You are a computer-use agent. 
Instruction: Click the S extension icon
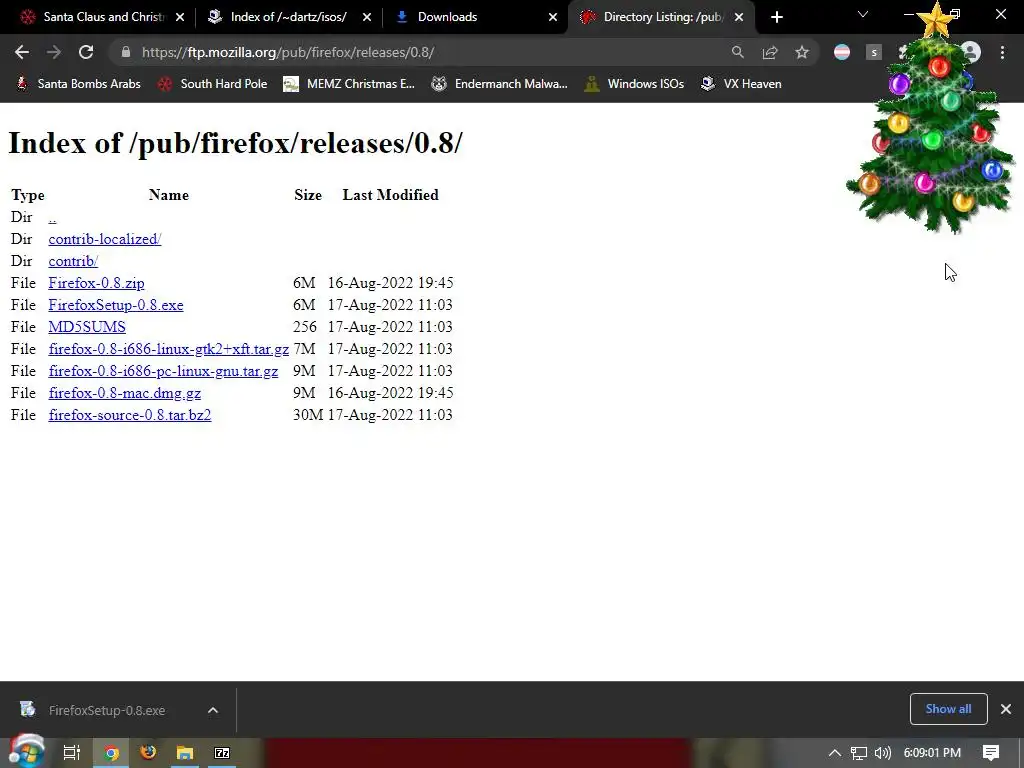tap(874, 52)
